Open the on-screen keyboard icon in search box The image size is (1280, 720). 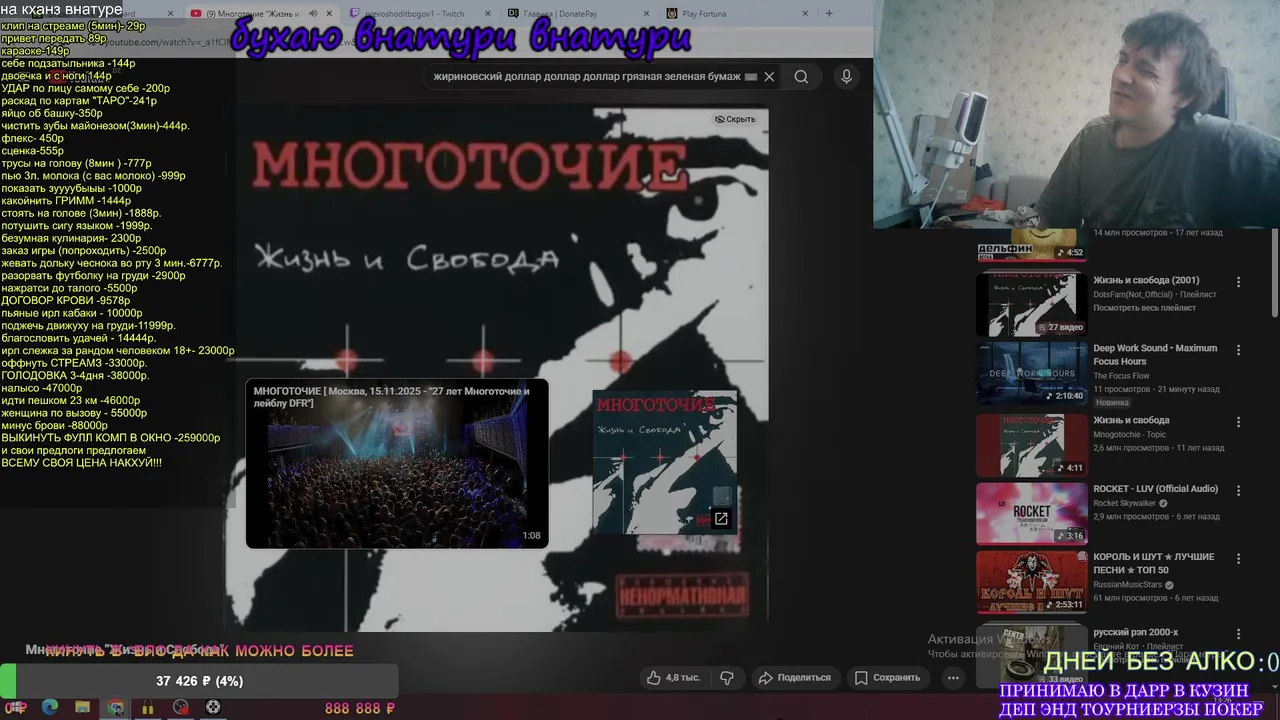[751, 77]
